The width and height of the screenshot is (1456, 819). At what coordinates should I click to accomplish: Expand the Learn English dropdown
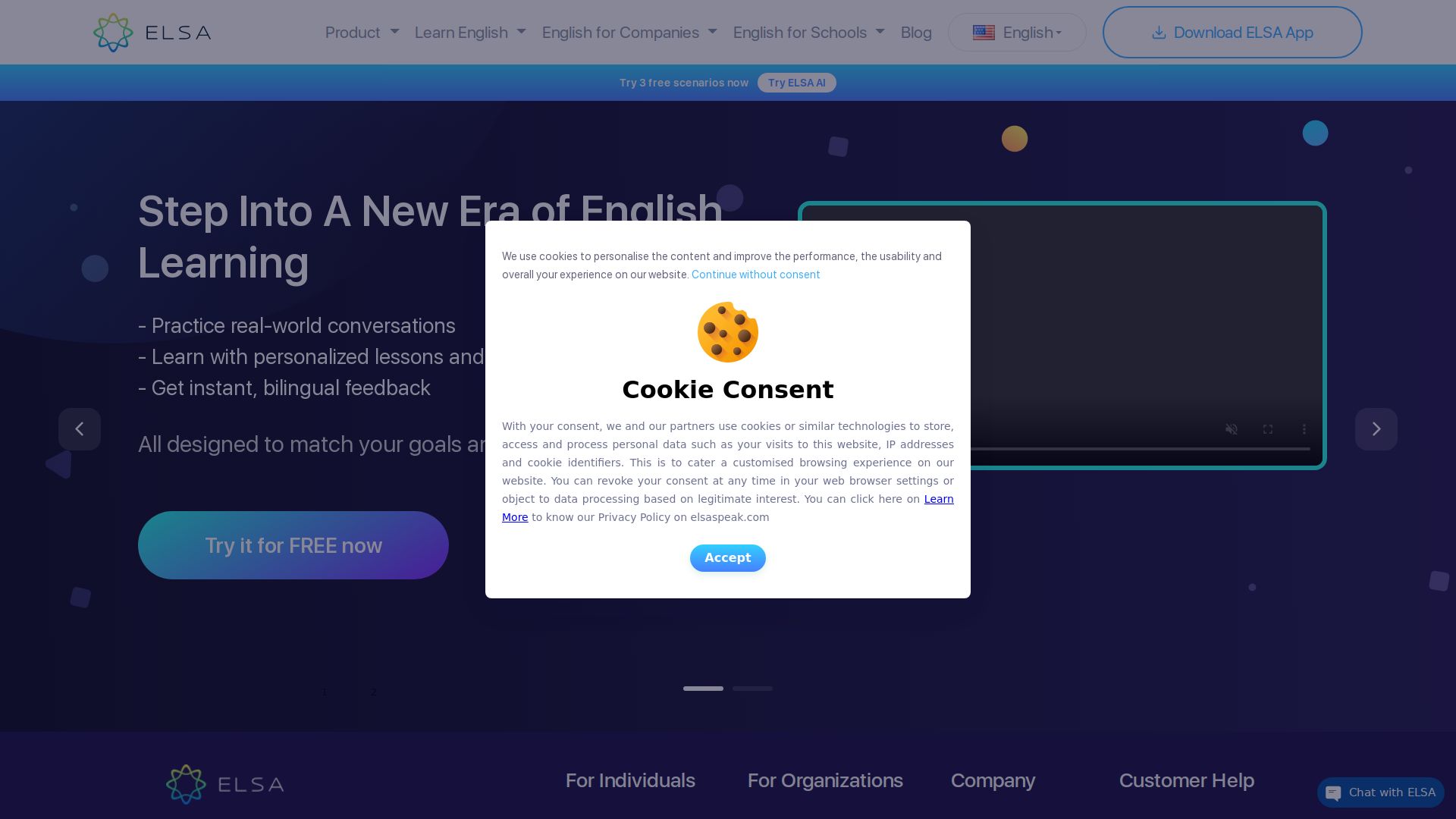coord(470,33)
